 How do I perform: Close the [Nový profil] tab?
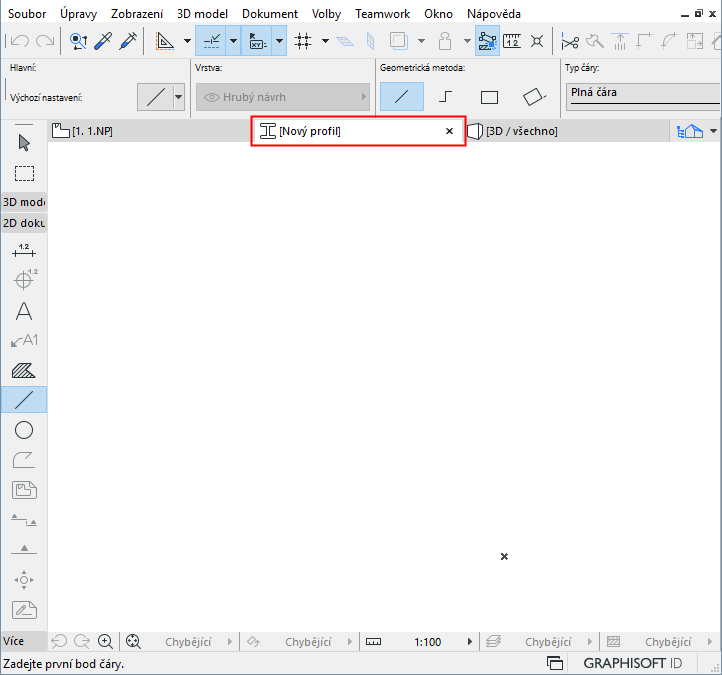(x=449, y=131)
